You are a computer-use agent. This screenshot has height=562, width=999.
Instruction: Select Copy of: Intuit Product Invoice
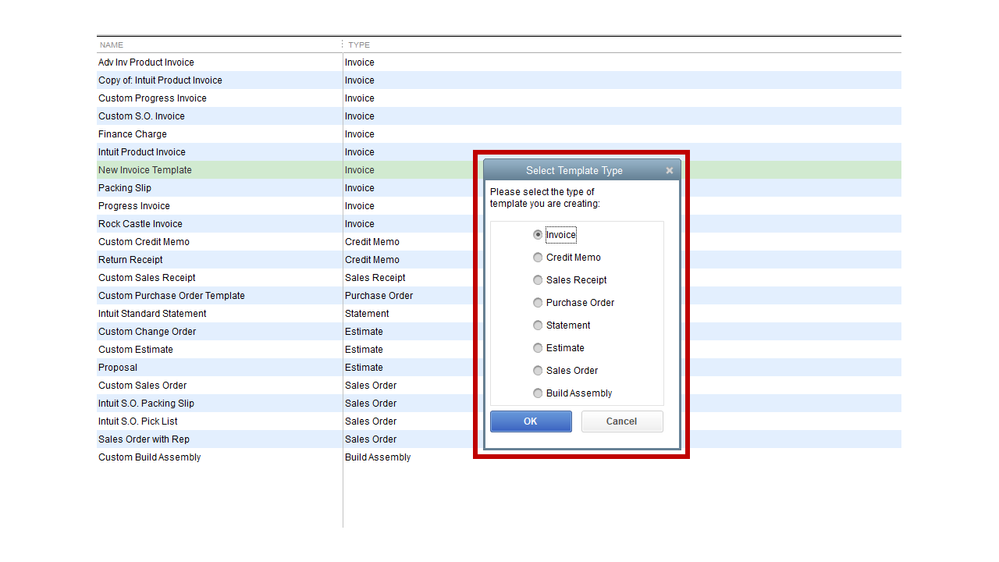click(160, 80)
